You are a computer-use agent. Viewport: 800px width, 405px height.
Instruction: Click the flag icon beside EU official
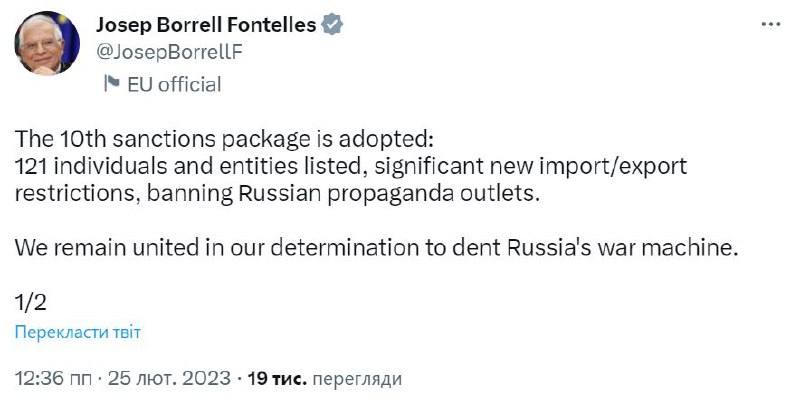coord(111,84)
